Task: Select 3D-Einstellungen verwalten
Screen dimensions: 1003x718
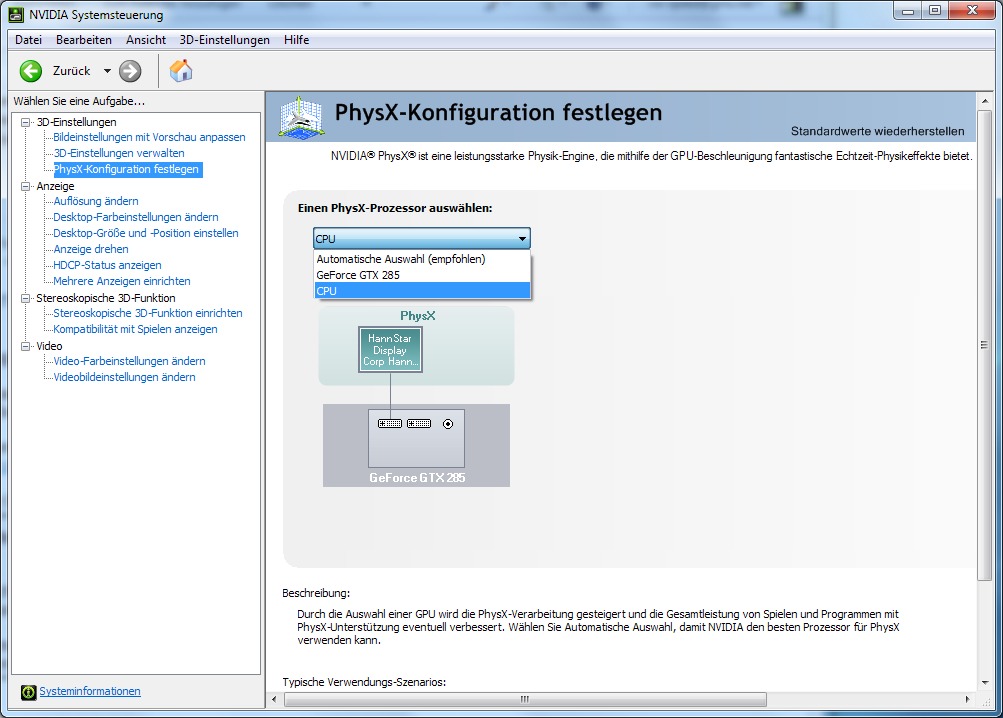Action: point(119,153)
